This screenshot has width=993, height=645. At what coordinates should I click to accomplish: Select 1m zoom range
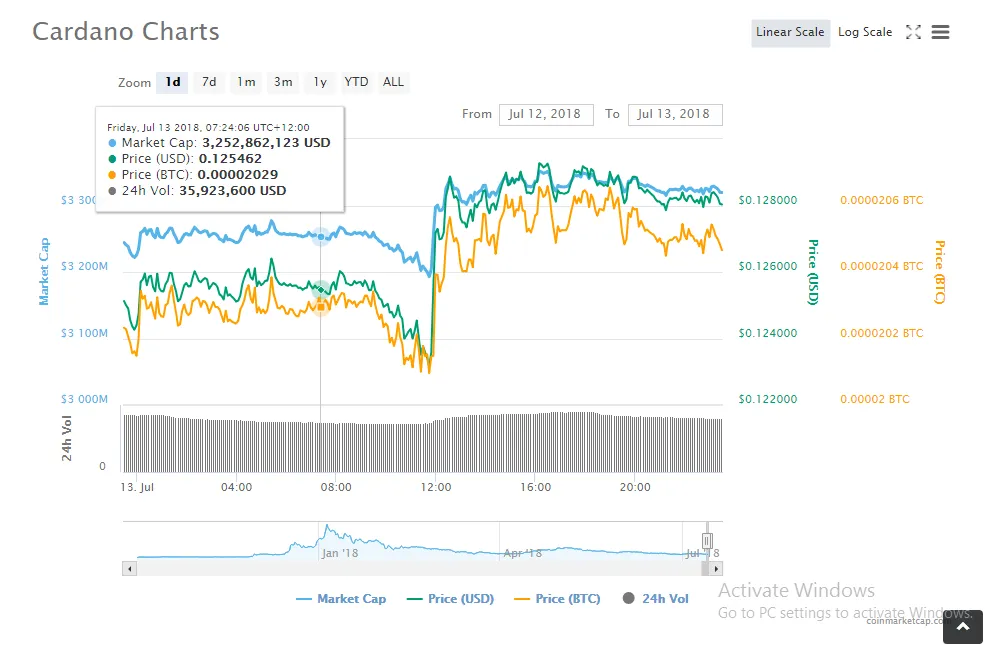tap(246, 82)
